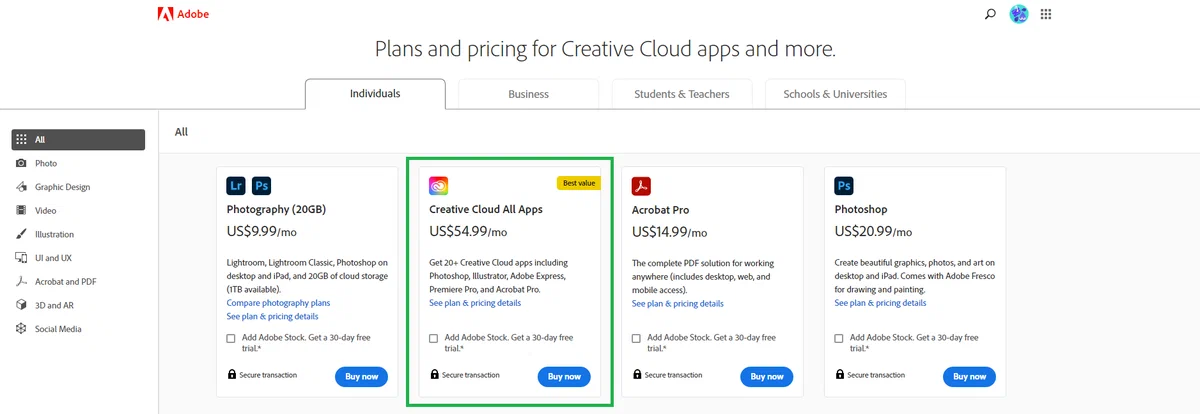Switch to the Business tab
The image size is (1200, 414).
pyautogui.click(x=528, y=94)
